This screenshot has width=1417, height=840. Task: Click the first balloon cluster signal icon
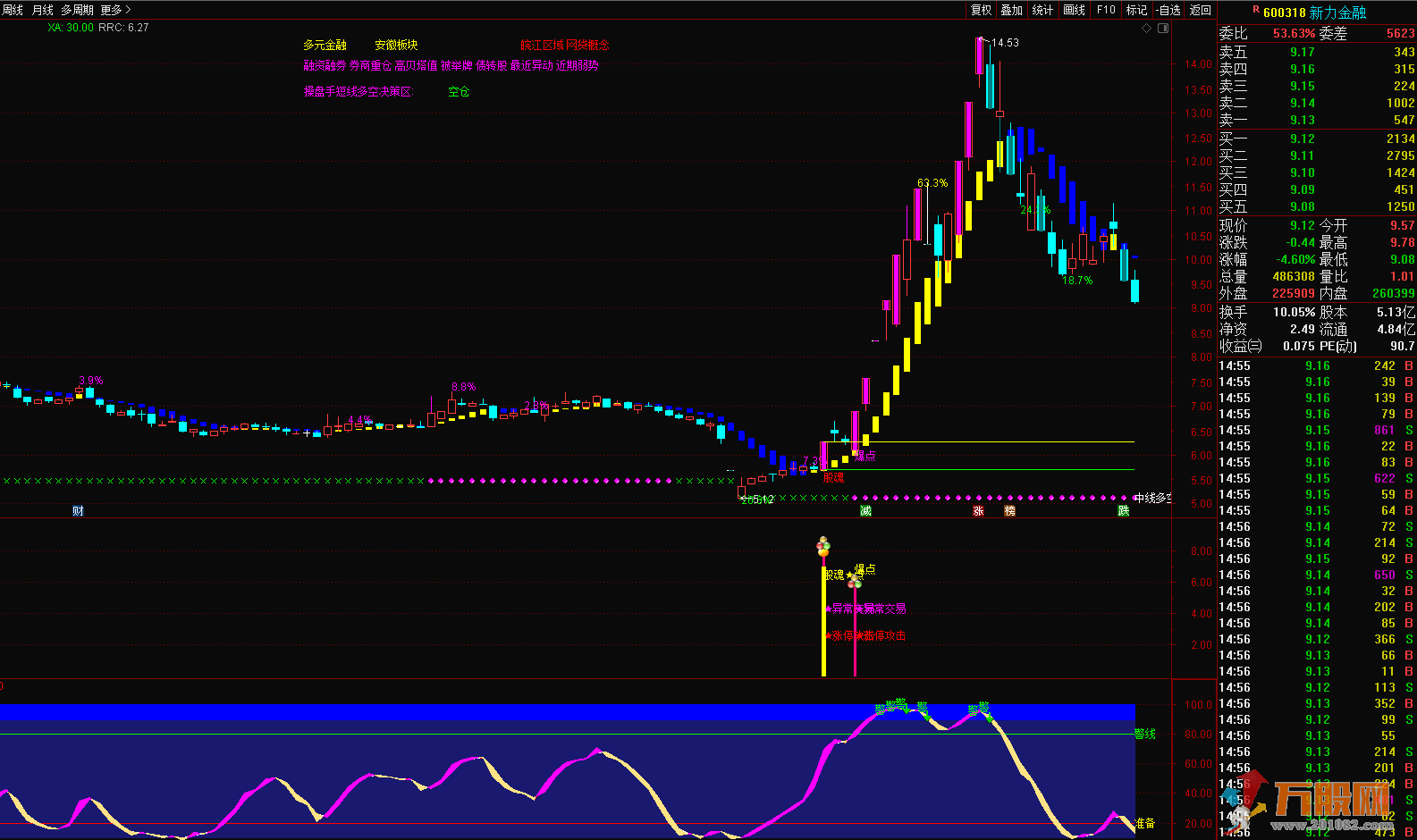pos(823,546)
